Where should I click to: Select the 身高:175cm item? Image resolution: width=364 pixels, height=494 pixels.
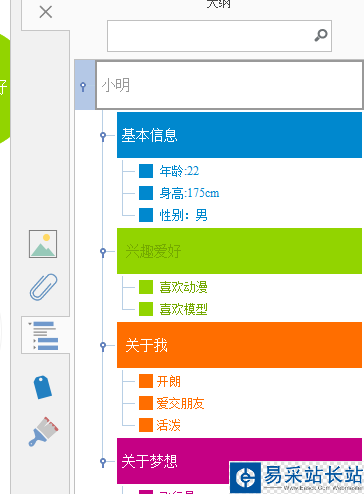(189, 193)
